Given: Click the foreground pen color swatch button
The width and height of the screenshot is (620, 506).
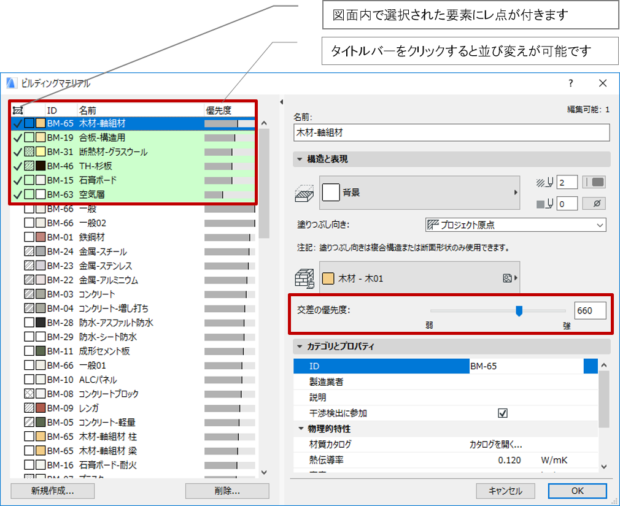Looking at the screenshot, I should click(x=594, y=182).
